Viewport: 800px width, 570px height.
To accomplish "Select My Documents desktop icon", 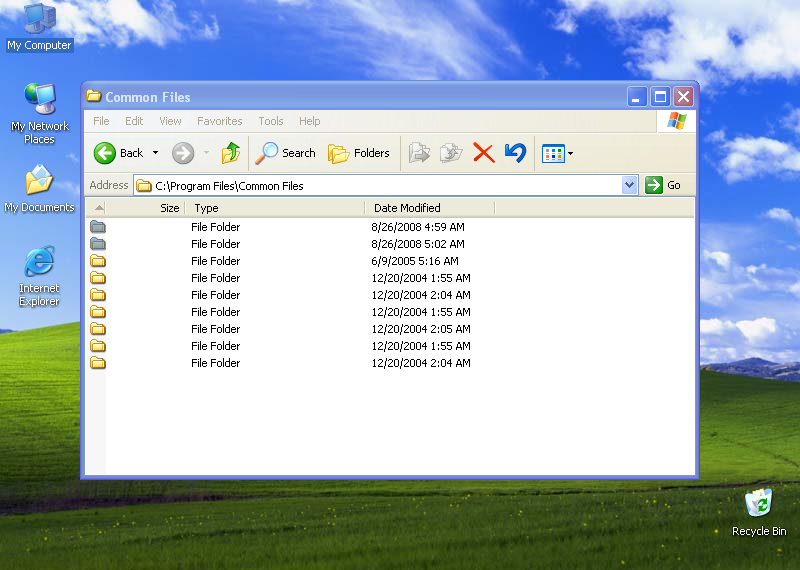I will [39, 189].
